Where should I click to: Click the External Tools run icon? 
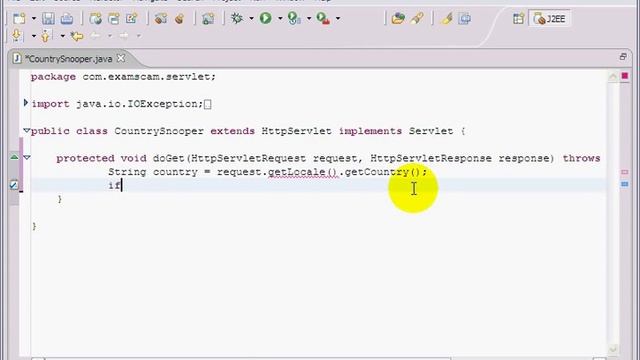point(323,18)
